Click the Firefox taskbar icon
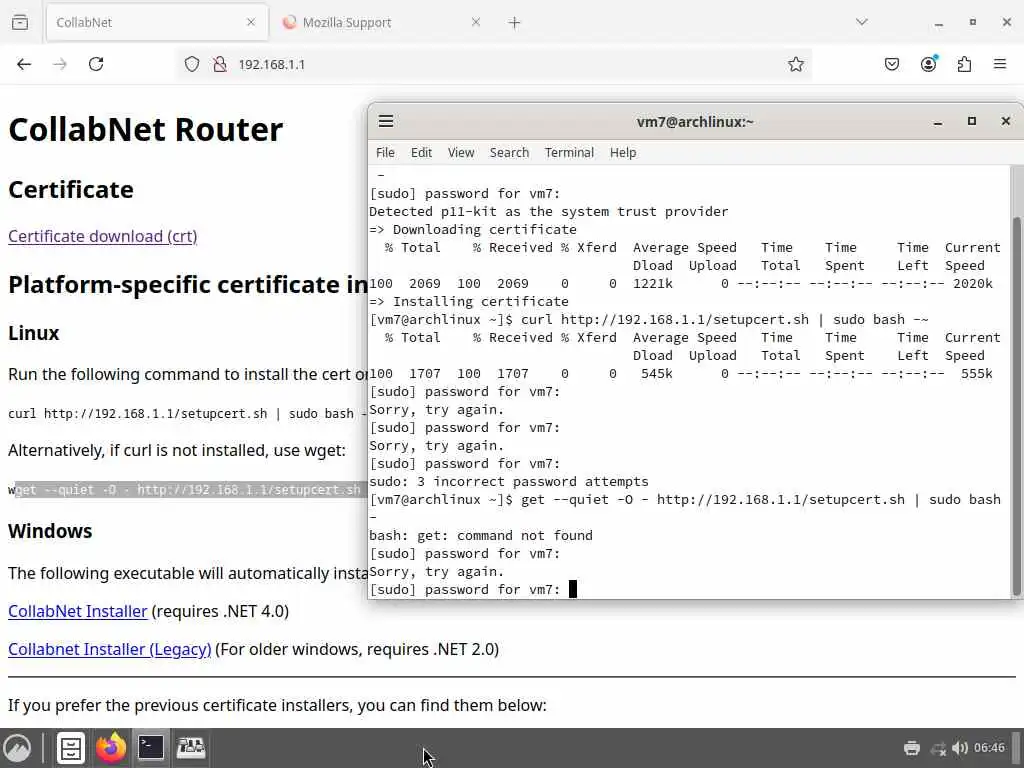The image size is (1024, 768). [x=111, y=748]
